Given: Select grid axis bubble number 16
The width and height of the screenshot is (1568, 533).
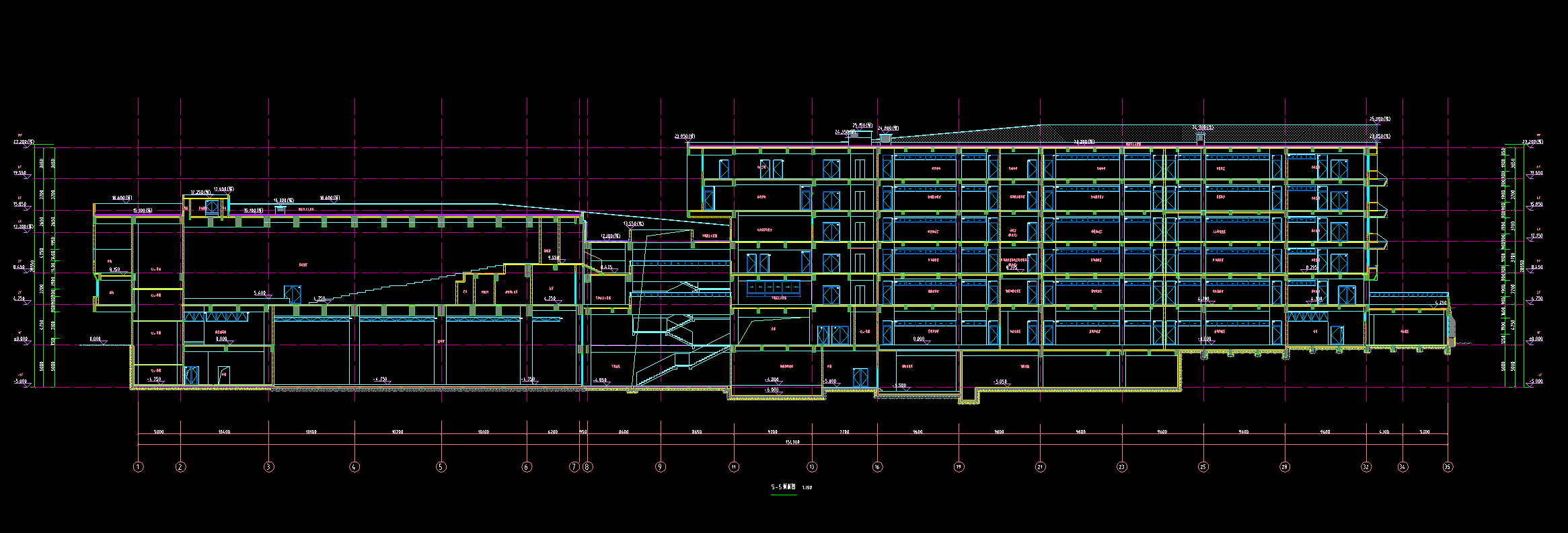Looking at the screenshot, I should tap(877, 467).
